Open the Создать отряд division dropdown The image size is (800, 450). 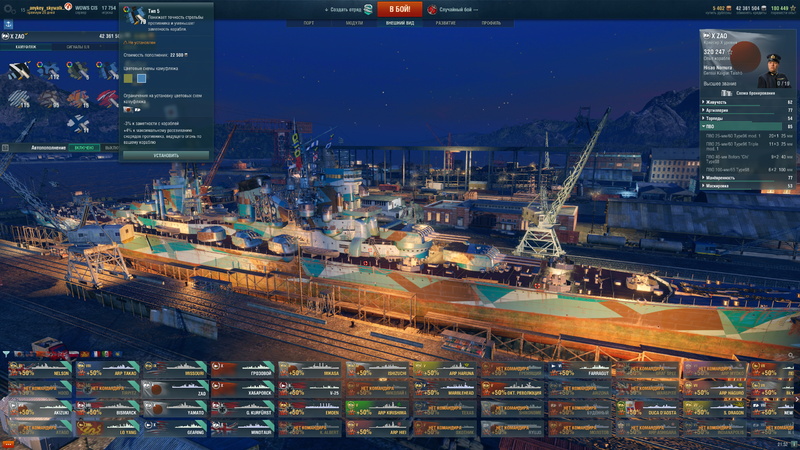[x=343, y=9]
